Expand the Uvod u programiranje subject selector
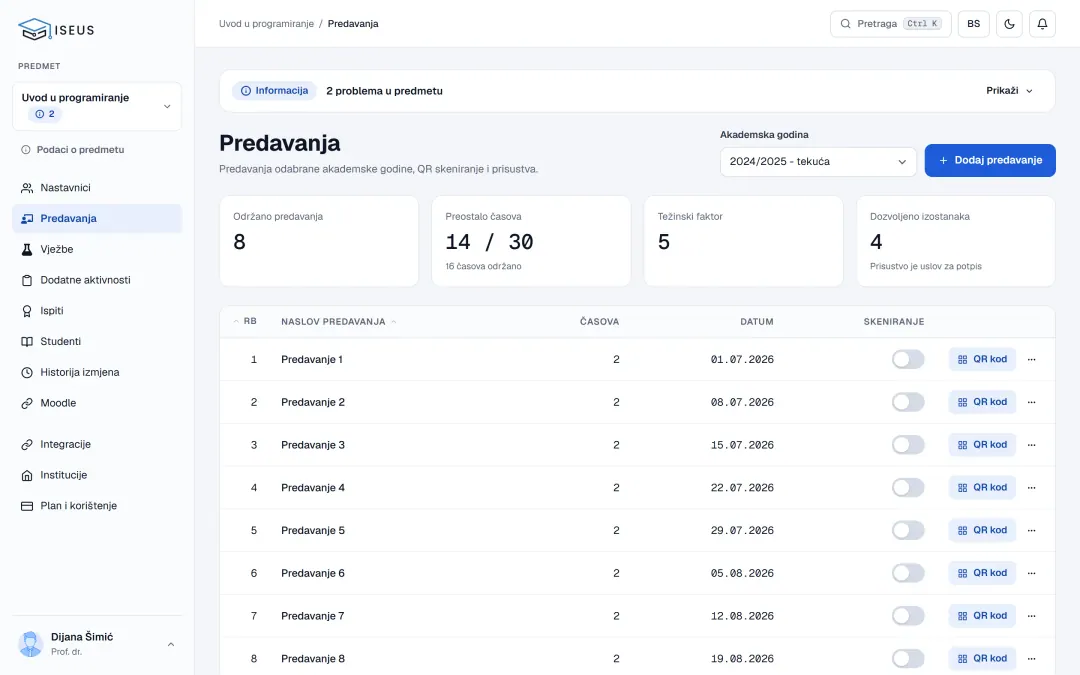This screenshot has height=675, width=1080. pos(97,106)
